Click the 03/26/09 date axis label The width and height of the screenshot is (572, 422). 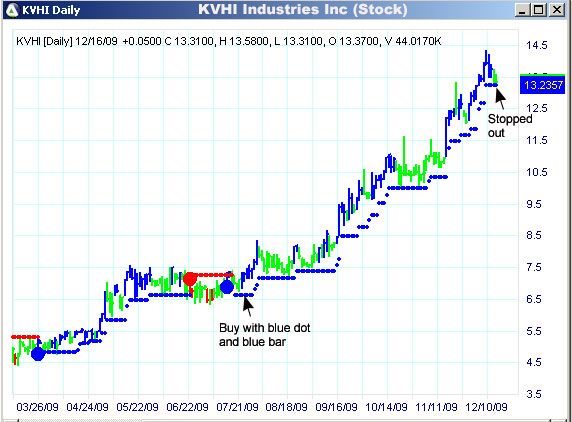click(x=37, y=407)
